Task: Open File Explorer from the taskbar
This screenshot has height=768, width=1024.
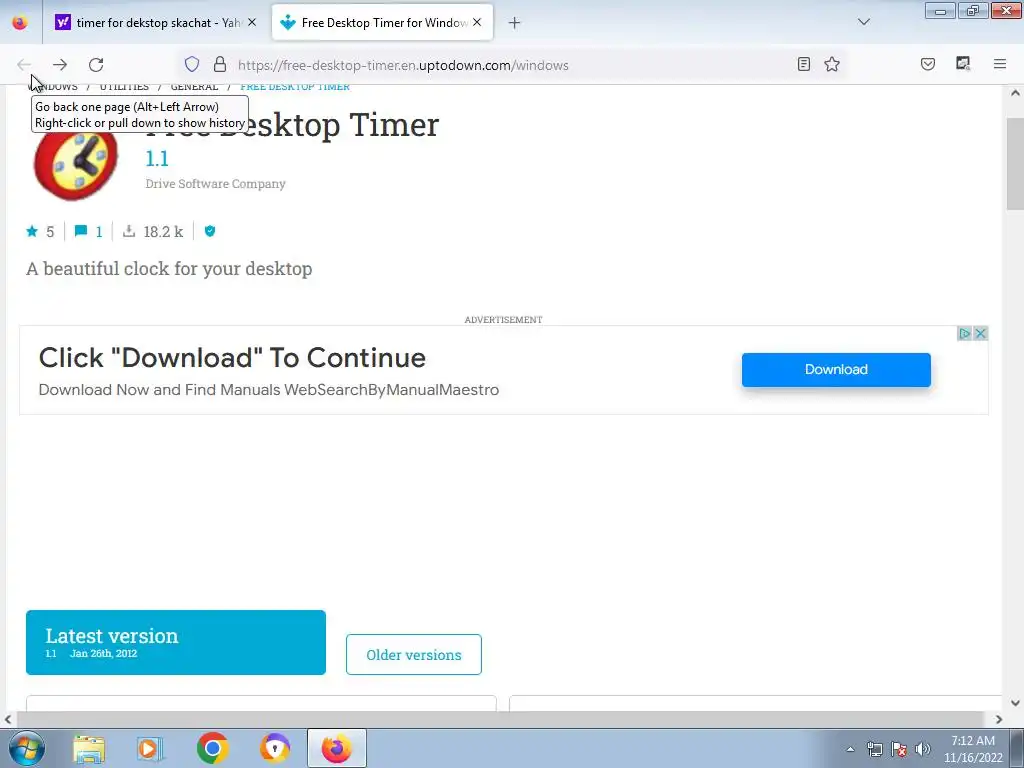Action: [x=89, y=749]
